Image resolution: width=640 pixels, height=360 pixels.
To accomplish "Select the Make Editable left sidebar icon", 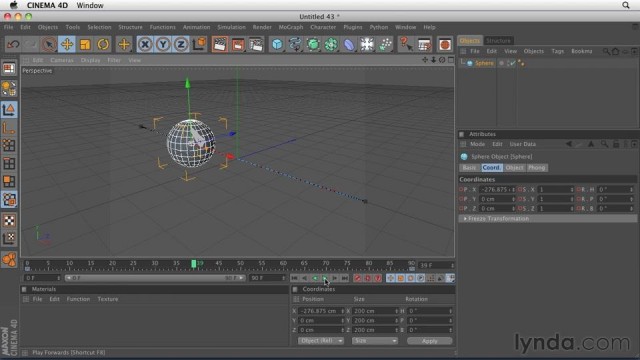I will click(x=9, y=88).
